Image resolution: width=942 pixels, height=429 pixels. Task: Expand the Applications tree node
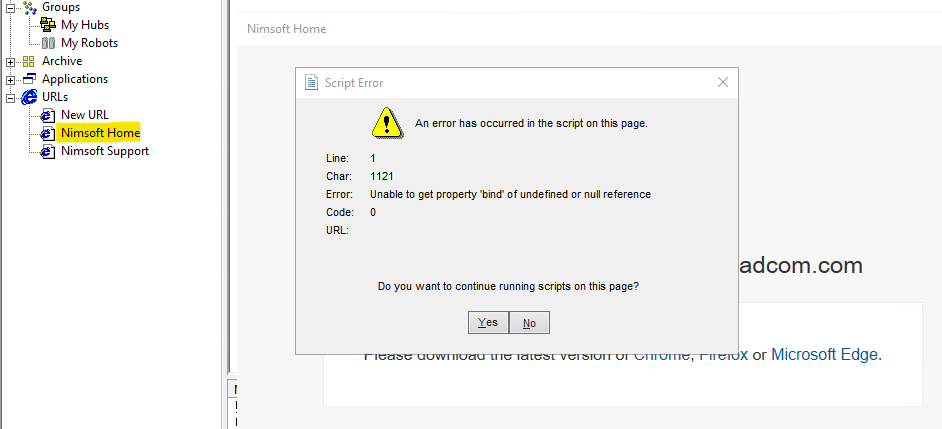tap(10, 80)
